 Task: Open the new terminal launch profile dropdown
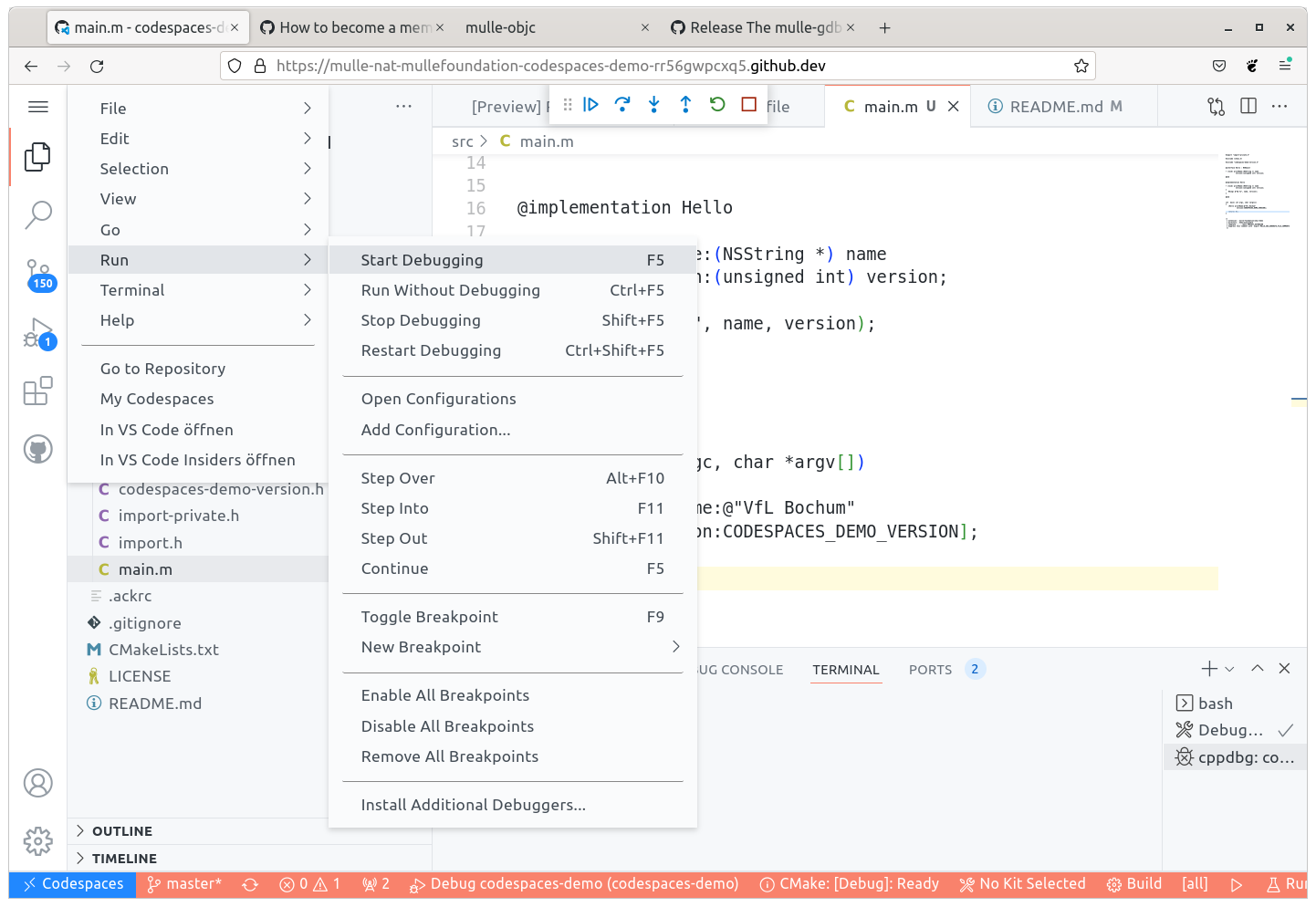pyautogui.click(x=1229, y=669)
